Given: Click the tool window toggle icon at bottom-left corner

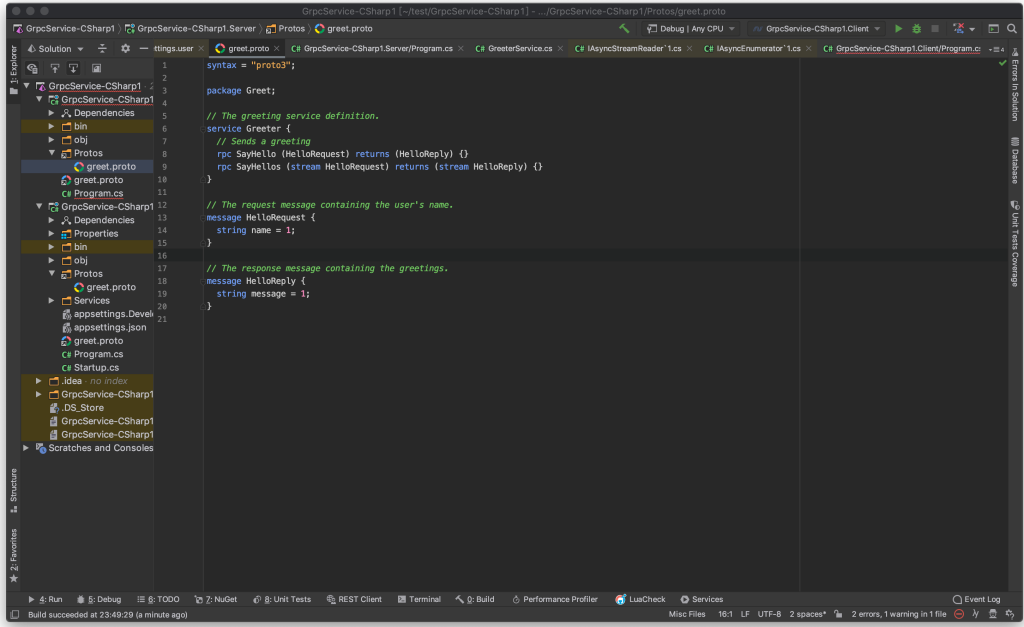Looking at the screenshot, I should 14,615.
